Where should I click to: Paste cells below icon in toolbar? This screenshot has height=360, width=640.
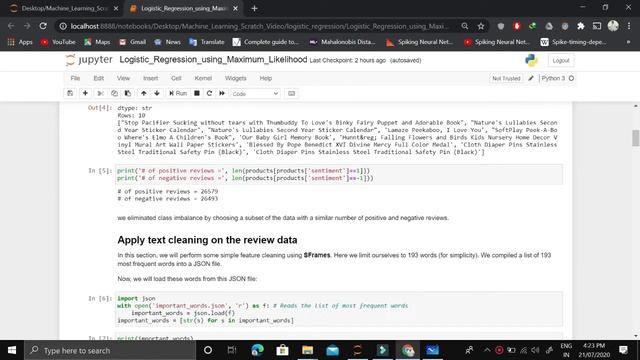[x=128, y=93]
